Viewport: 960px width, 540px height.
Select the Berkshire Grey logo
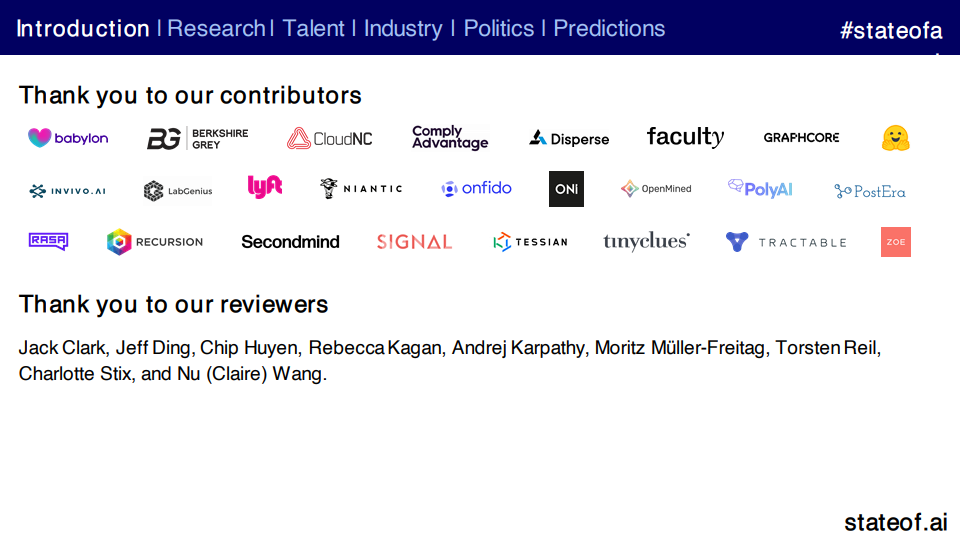[197, 138]
